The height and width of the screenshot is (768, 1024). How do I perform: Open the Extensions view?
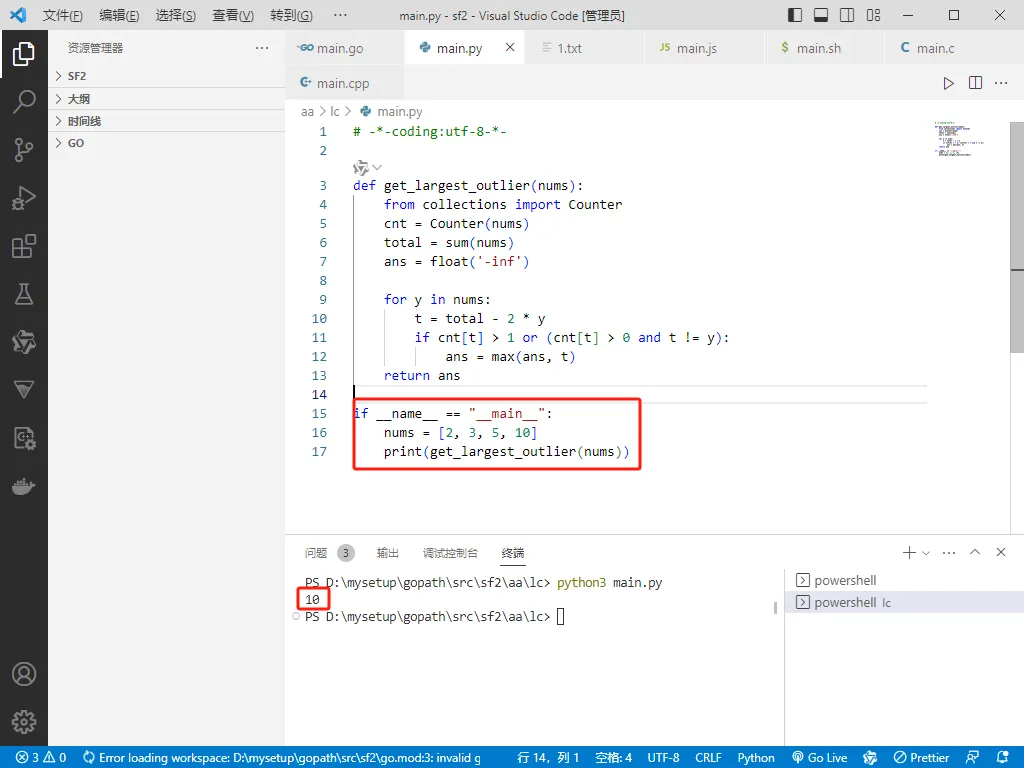24,246
